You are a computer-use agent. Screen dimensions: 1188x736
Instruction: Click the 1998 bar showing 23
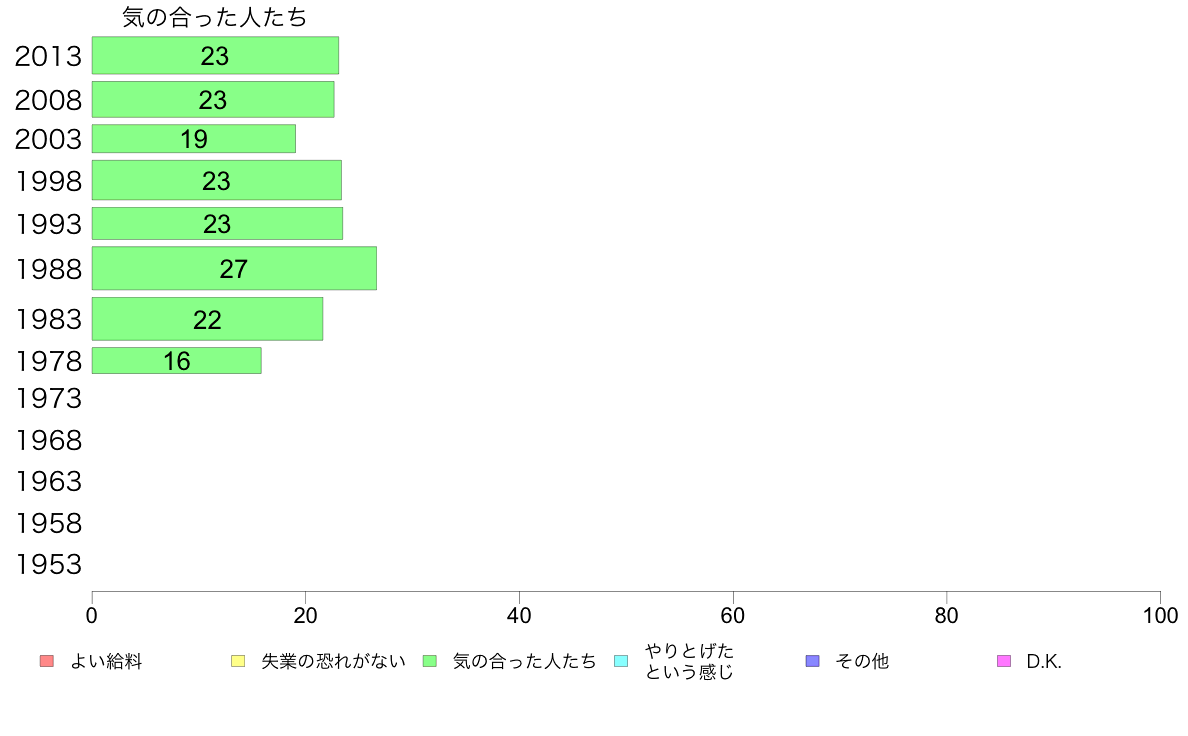pyautogui.click(x=217, y=180)
